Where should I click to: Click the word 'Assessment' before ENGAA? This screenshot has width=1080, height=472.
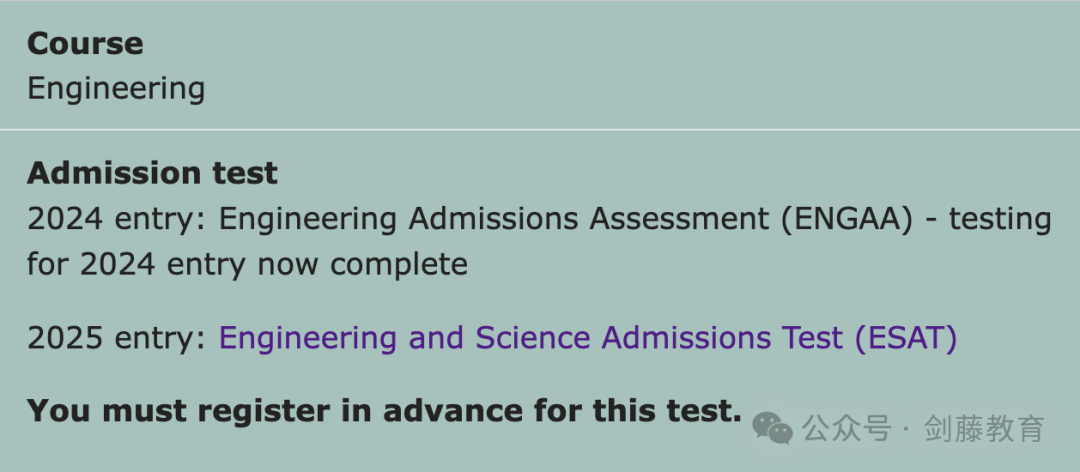coord(676,220)
